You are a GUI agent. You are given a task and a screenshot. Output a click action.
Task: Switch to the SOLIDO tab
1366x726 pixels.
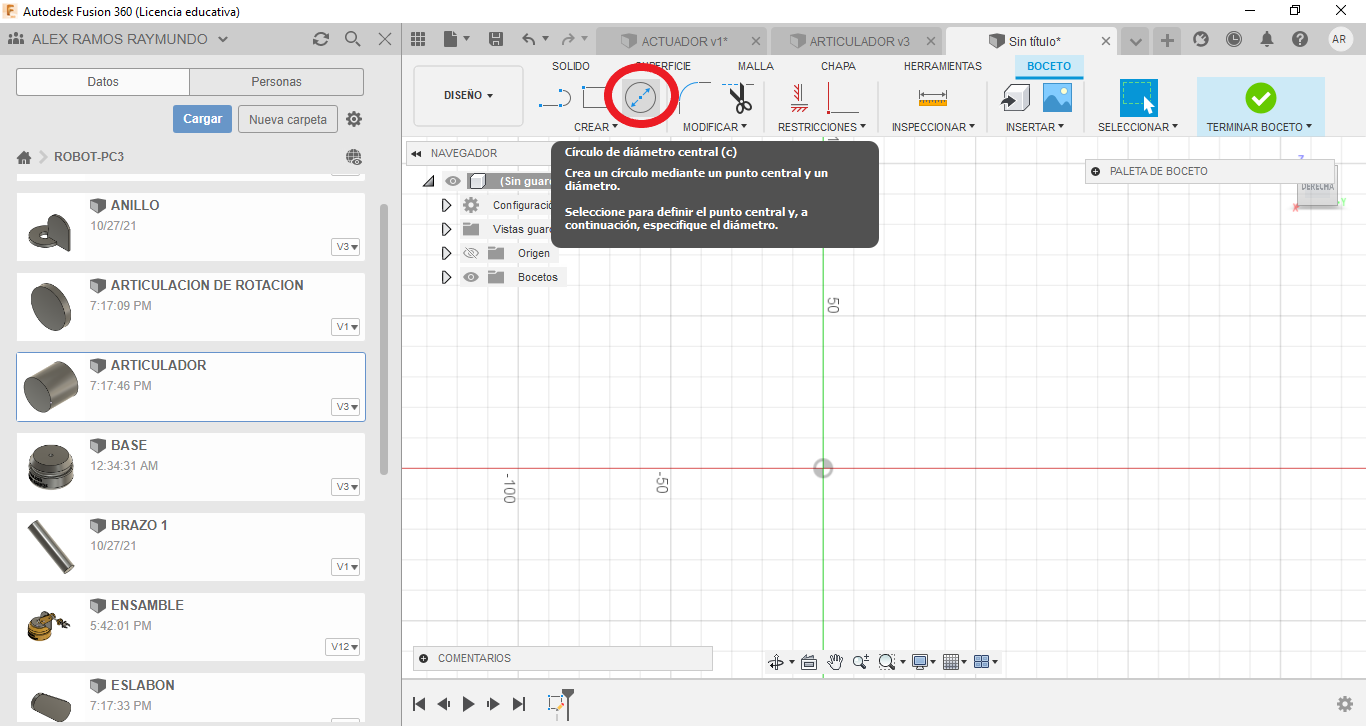pos(571,66)
